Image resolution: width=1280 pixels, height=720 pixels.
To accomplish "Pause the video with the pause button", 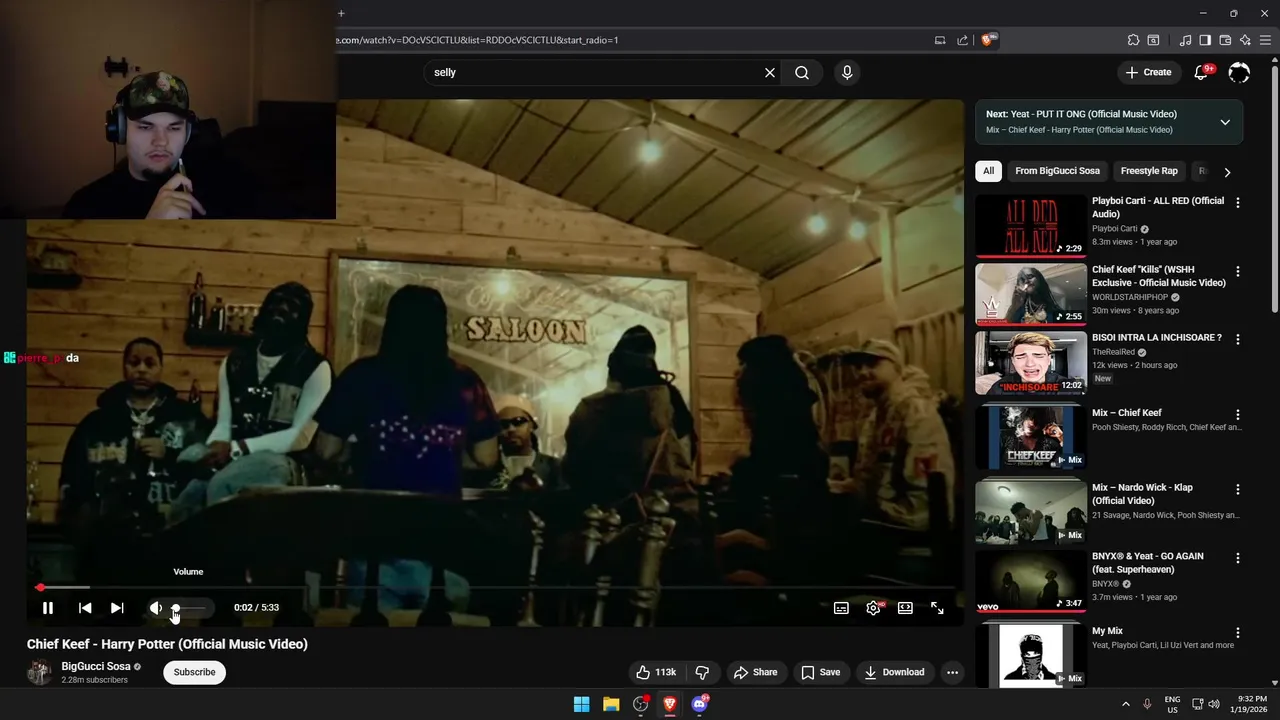I will [x=47, y=607].
